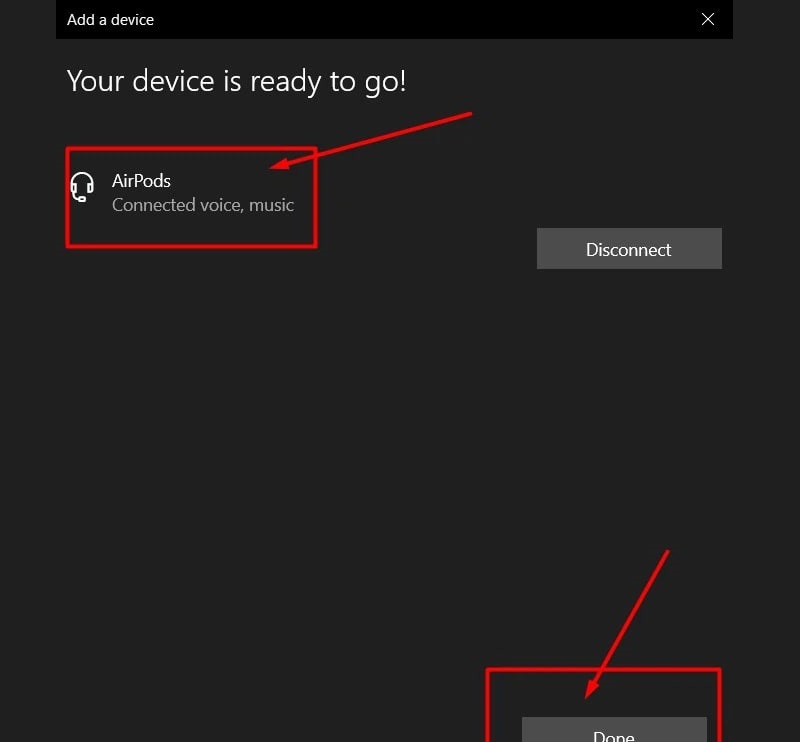Viewport: 800px width, 742px height.
Task: Click the word 'device' in the title bar
Action: 132,19
